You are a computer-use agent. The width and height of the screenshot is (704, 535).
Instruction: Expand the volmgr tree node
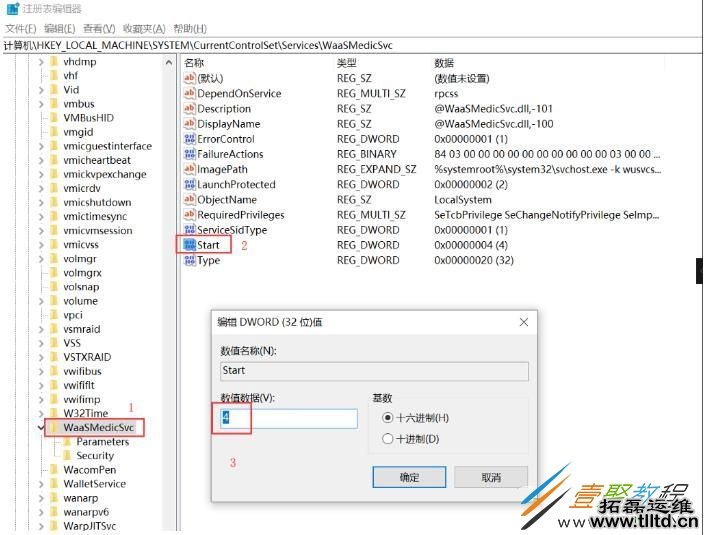coord(41,259)
